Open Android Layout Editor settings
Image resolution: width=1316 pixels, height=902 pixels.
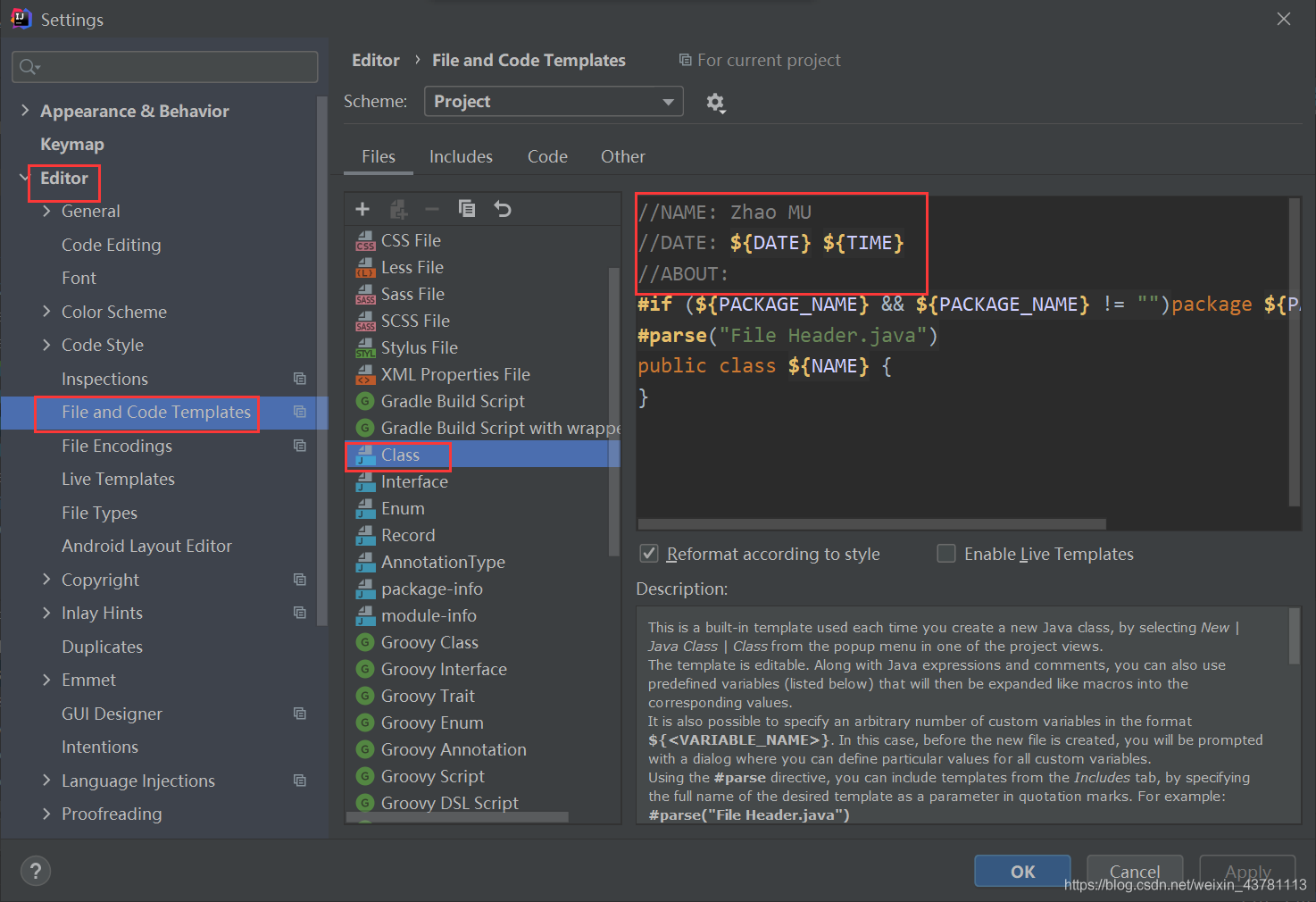point(146,546)
